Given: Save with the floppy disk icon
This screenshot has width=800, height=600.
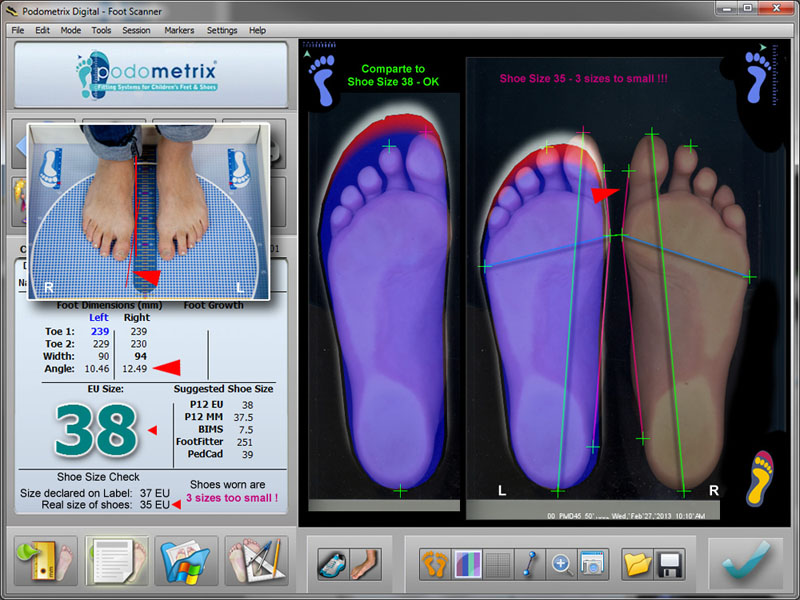Looking at the screenshot, I should tap(669, 564).
